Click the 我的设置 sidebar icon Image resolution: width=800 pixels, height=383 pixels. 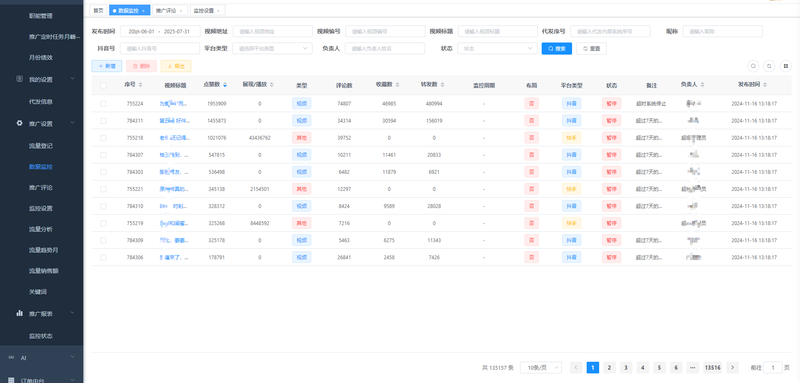[x=19, y=79]
